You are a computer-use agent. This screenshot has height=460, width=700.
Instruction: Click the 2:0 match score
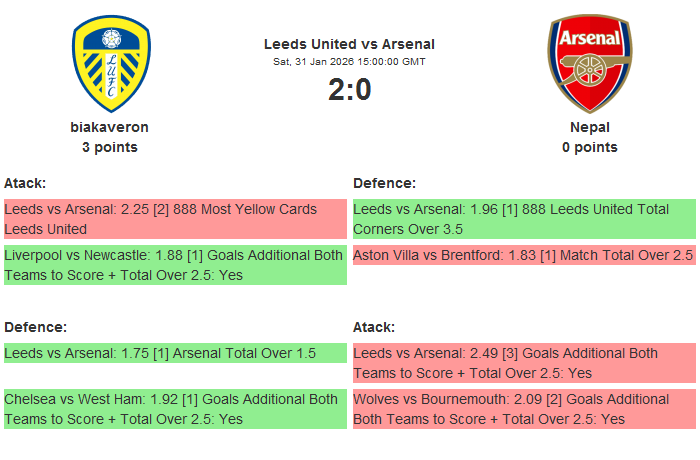click(x=349, y=90)
